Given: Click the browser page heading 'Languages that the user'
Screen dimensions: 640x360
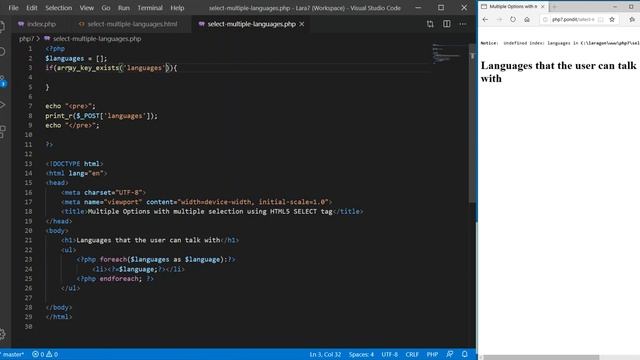Looking at the screenshot, I should click(x=558, y=72).
